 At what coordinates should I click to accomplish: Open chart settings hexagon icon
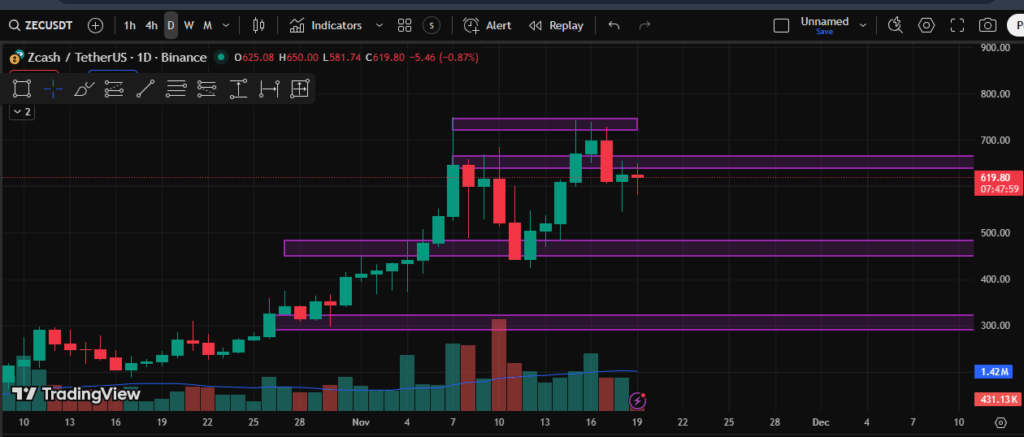coord(926,25)
